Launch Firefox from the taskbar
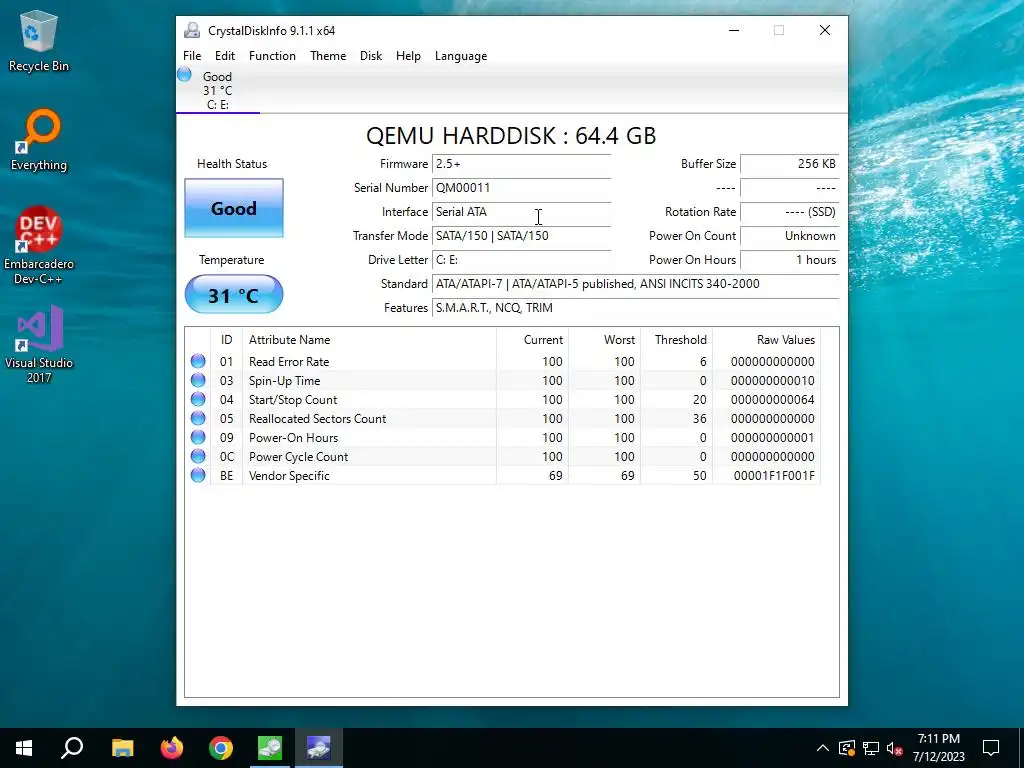This screenshot has width=1024, height=768. [x=172, y=748]
